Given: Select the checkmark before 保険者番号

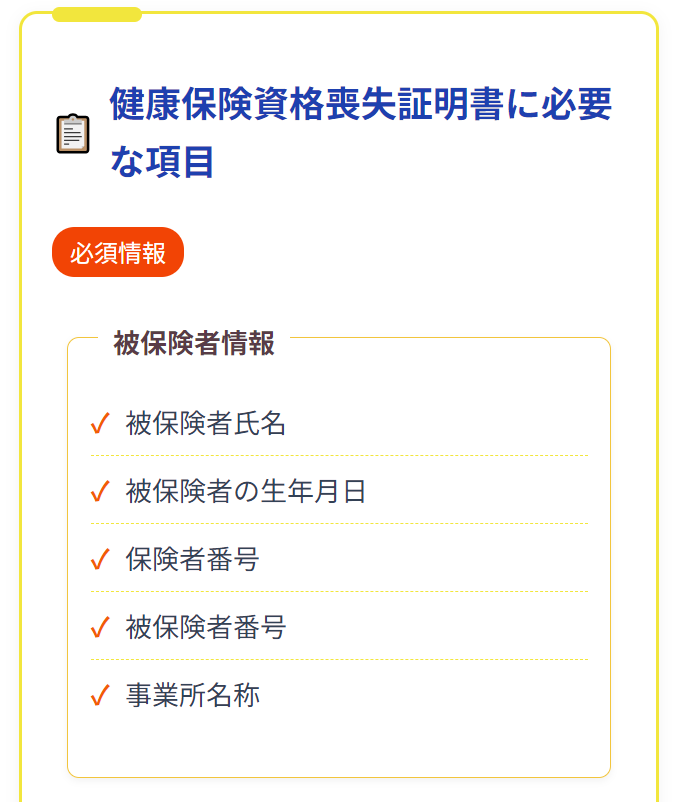Looking at the screenshot, I should click(x=100, y=560).
